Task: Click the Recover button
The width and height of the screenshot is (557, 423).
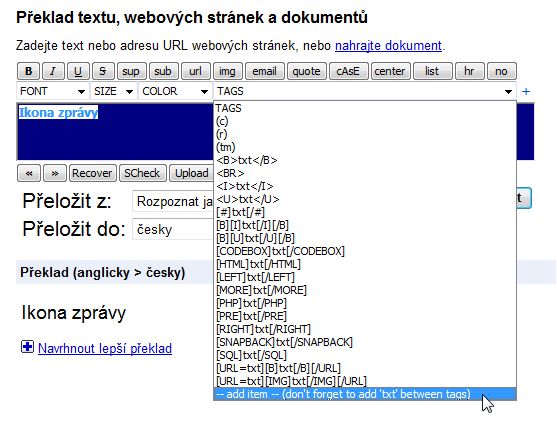Action: pos(92,173)
